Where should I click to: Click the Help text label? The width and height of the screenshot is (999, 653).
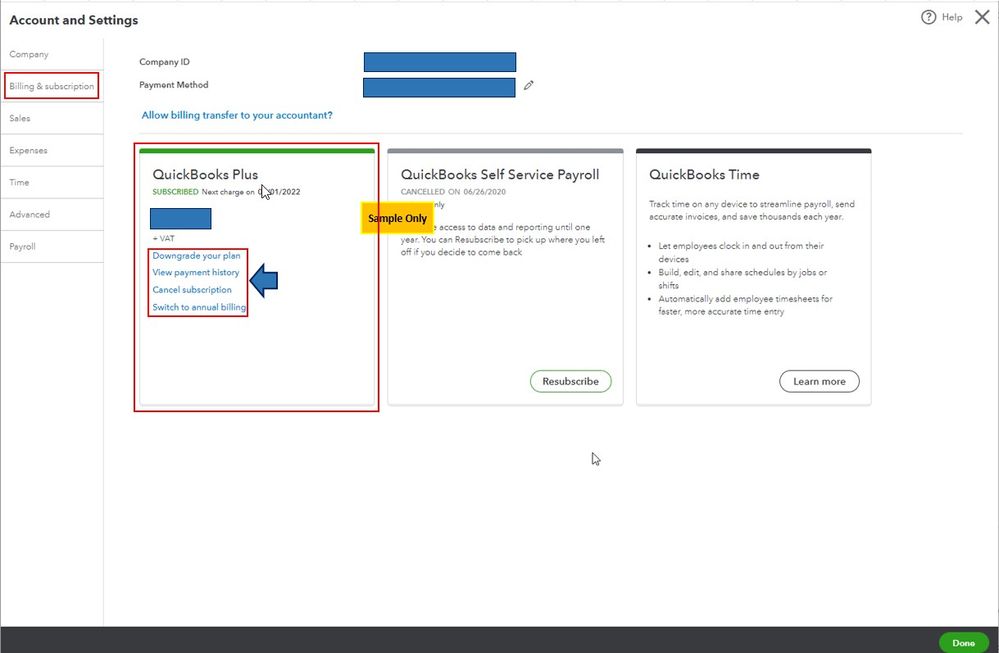coord(952,17)
